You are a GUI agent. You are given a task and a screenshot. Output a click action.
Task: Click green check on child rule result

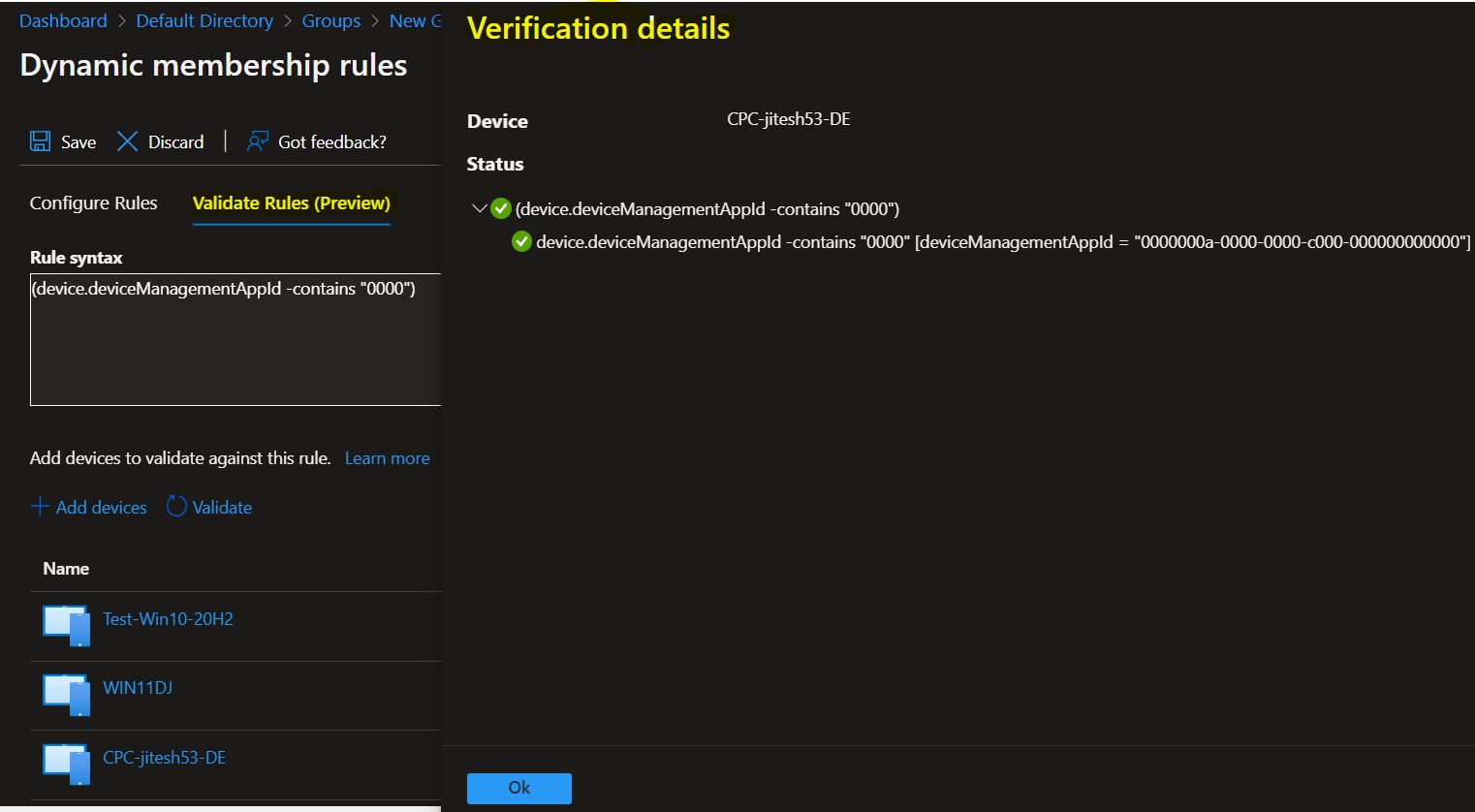pos(521,241)
